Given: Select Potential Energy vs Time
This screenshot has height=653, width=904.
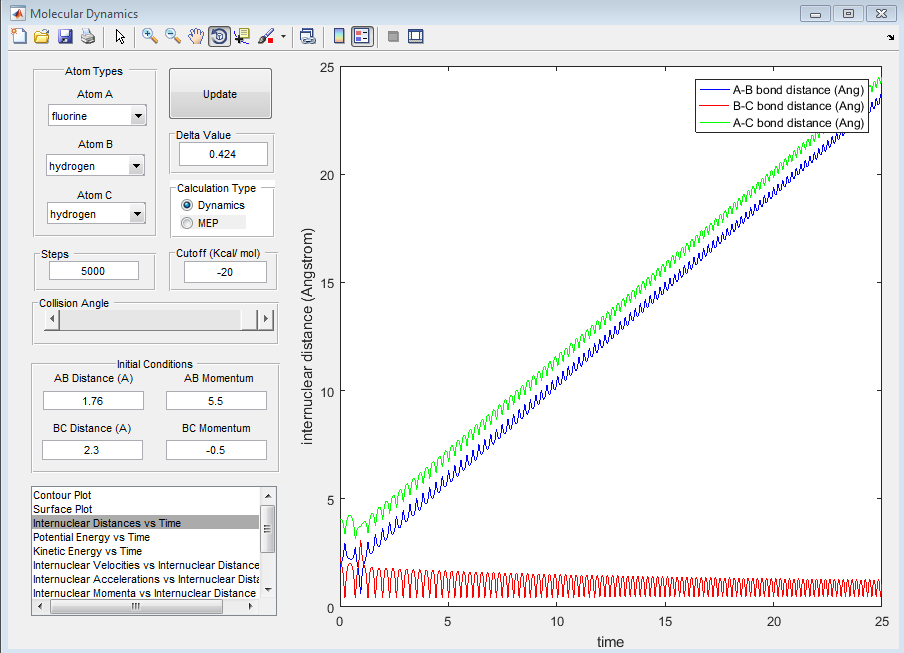Looking at the screenshot, I should point(145,537).
